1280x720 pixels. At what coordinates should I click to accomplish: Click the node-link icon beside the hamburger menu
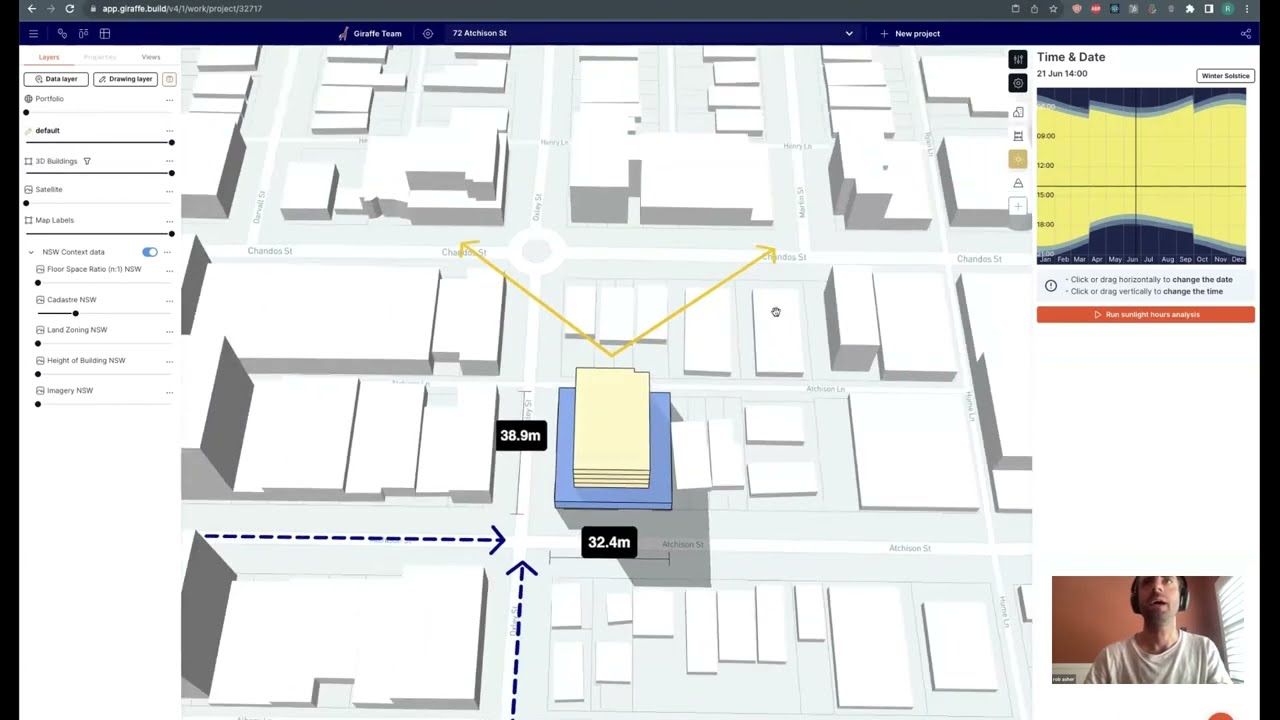[x=62, y=33]
